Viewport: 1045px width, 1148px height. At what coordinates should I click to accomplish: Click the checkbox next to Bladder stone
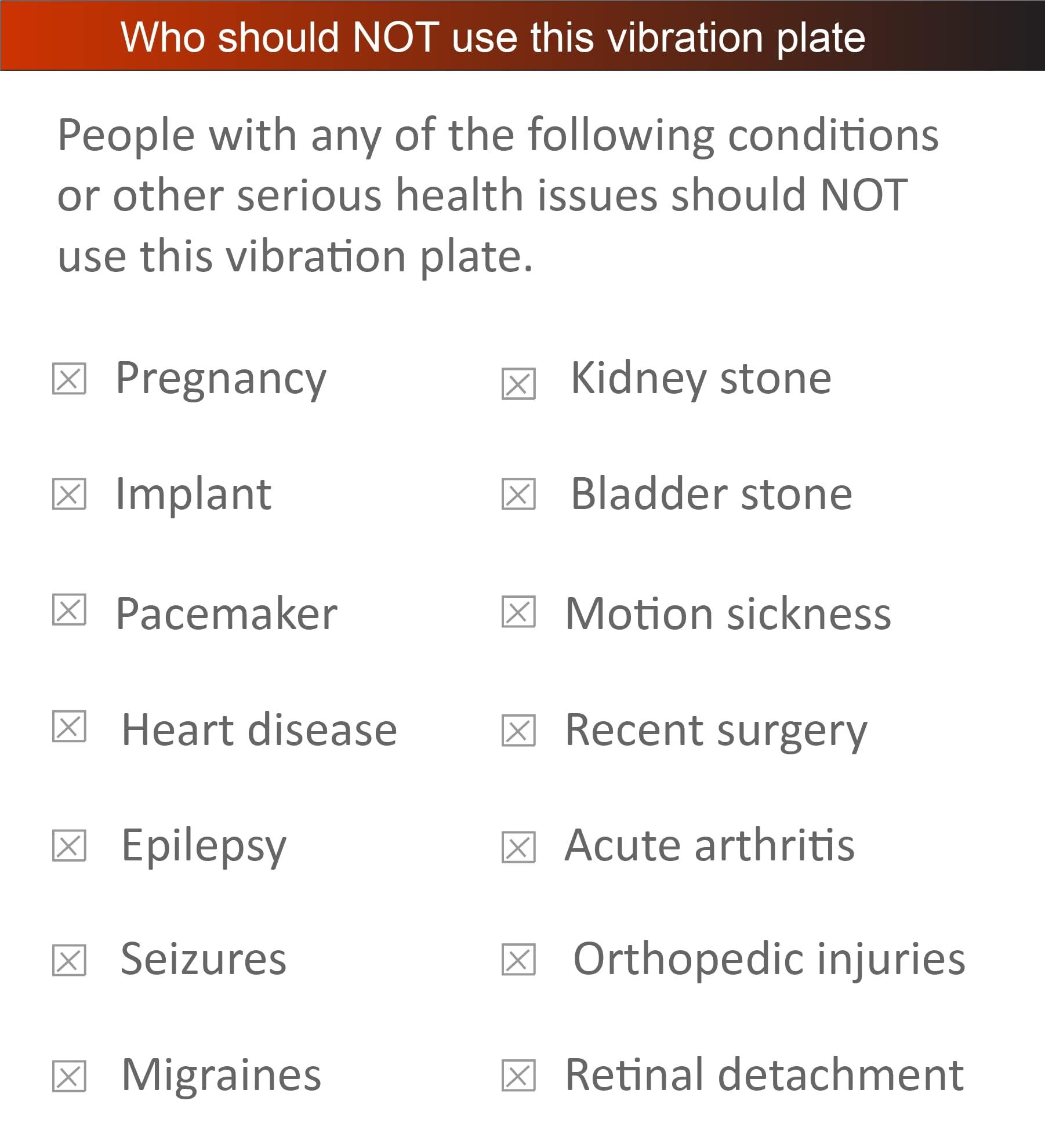click(518, 494)
